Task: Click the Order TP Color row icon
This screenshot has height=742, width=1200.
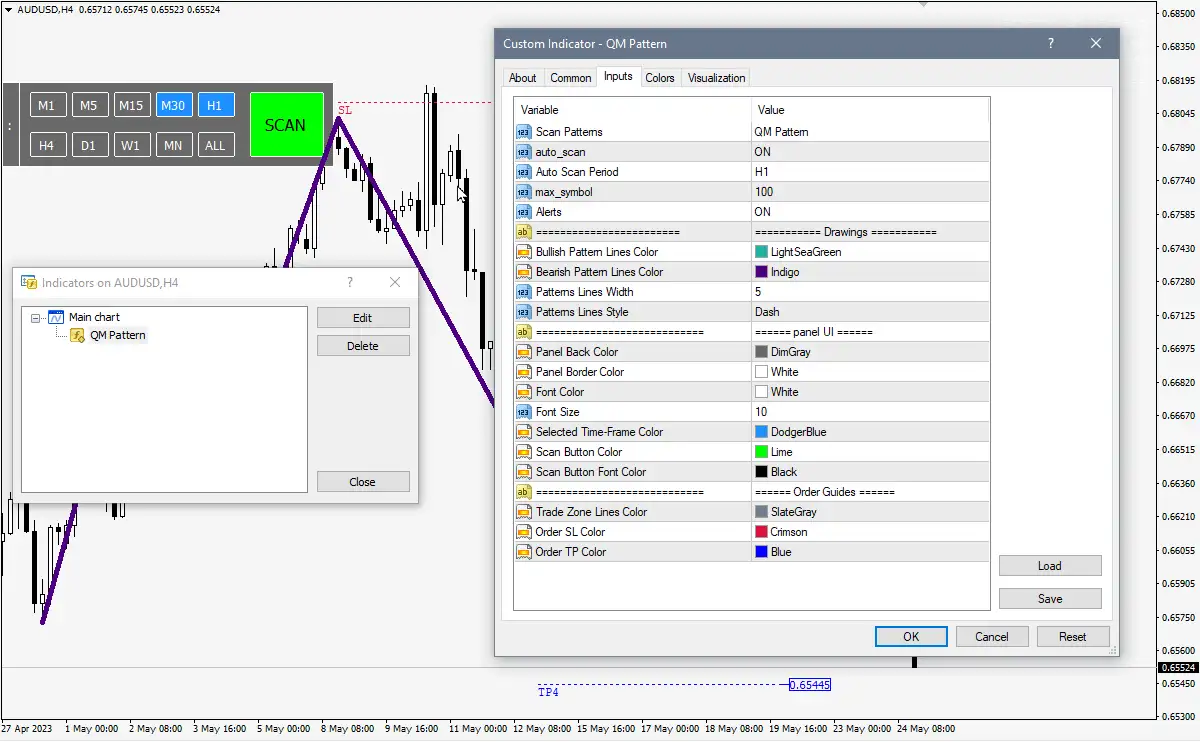Action: (524, 552)
